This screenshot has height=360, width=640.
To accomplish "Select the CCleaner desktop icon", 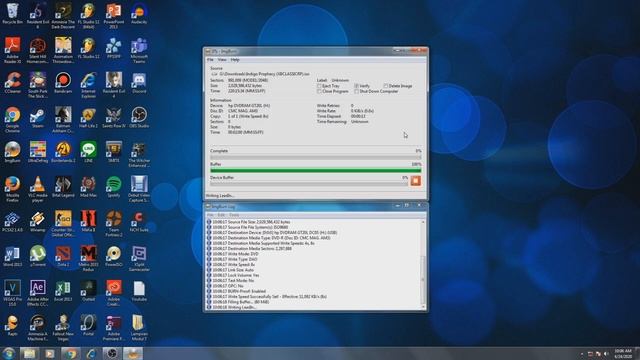I will (12, 83).
